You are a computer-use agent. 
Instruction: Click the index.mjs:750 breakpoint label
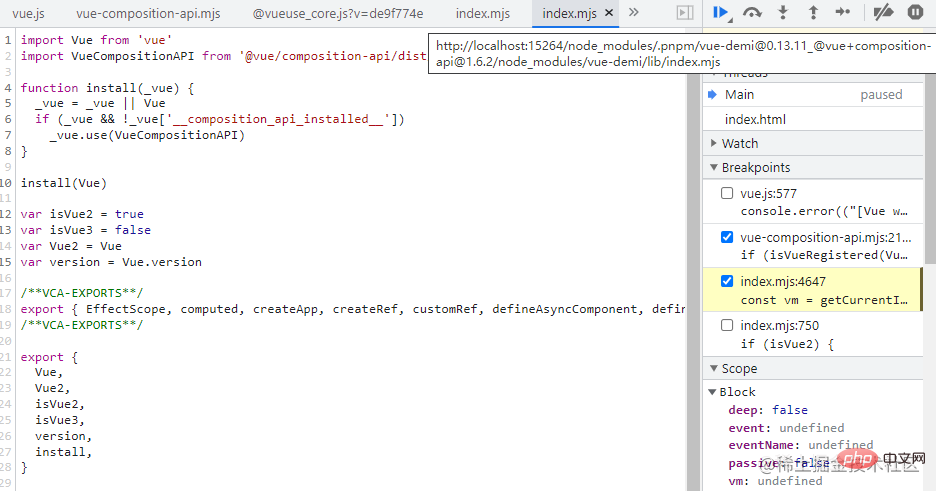pyautogui.click(x=780, y=325)
